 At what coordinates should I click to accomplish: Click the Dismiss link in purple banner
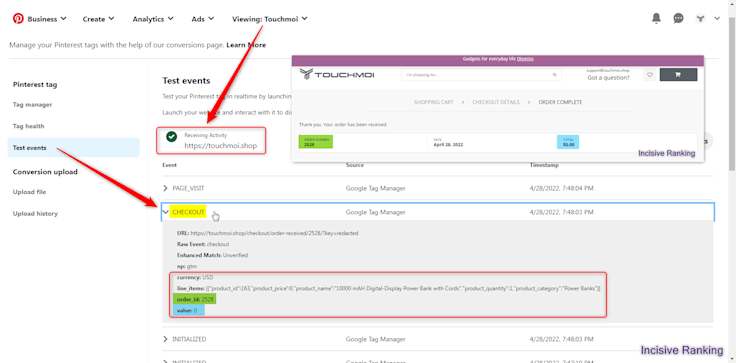525,59
